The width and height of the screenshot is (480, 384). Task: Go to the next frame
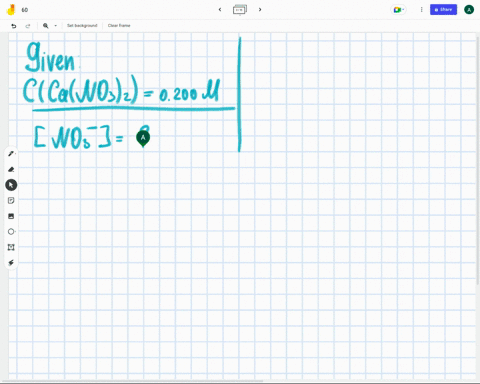(260, 10)
